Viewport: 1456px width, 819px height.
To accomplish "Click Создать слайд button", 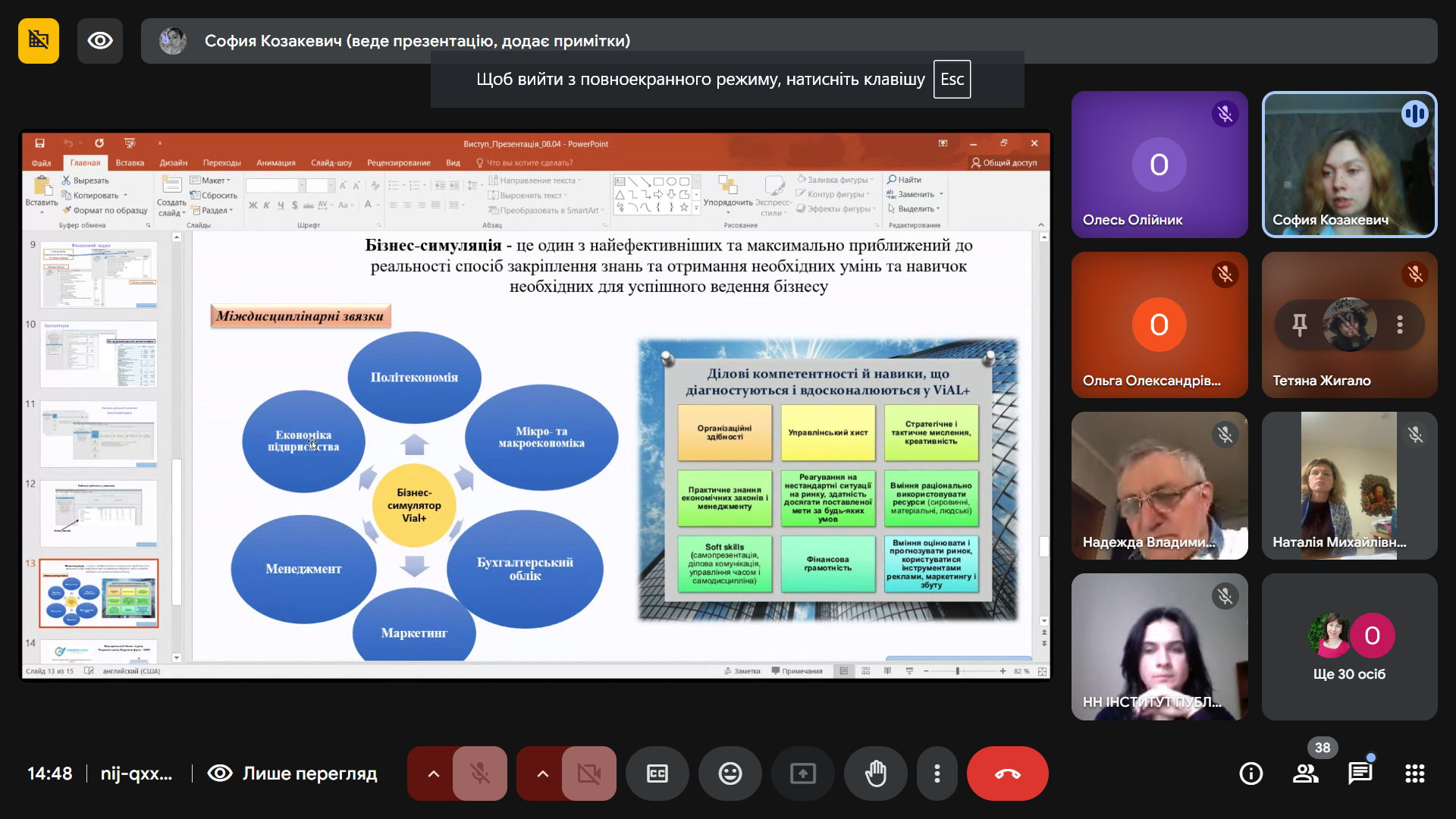I will [171, 196].
